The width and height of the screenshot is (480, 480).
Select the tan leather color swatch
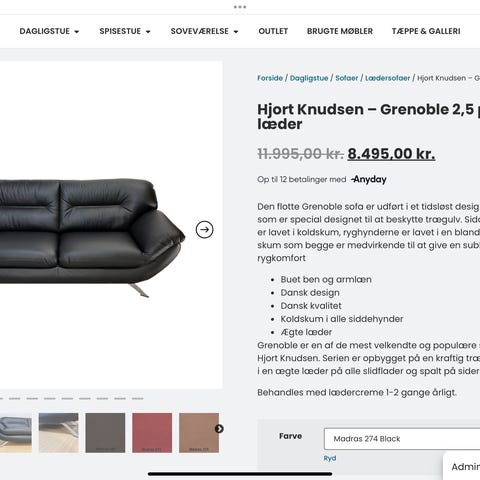click(x=199, y=433)
